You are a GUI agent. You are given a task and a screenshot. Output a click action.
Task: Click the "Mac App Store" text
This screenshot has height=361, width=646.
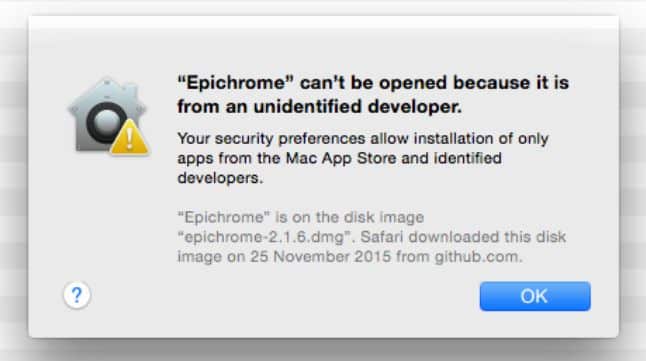coord(341,158)
